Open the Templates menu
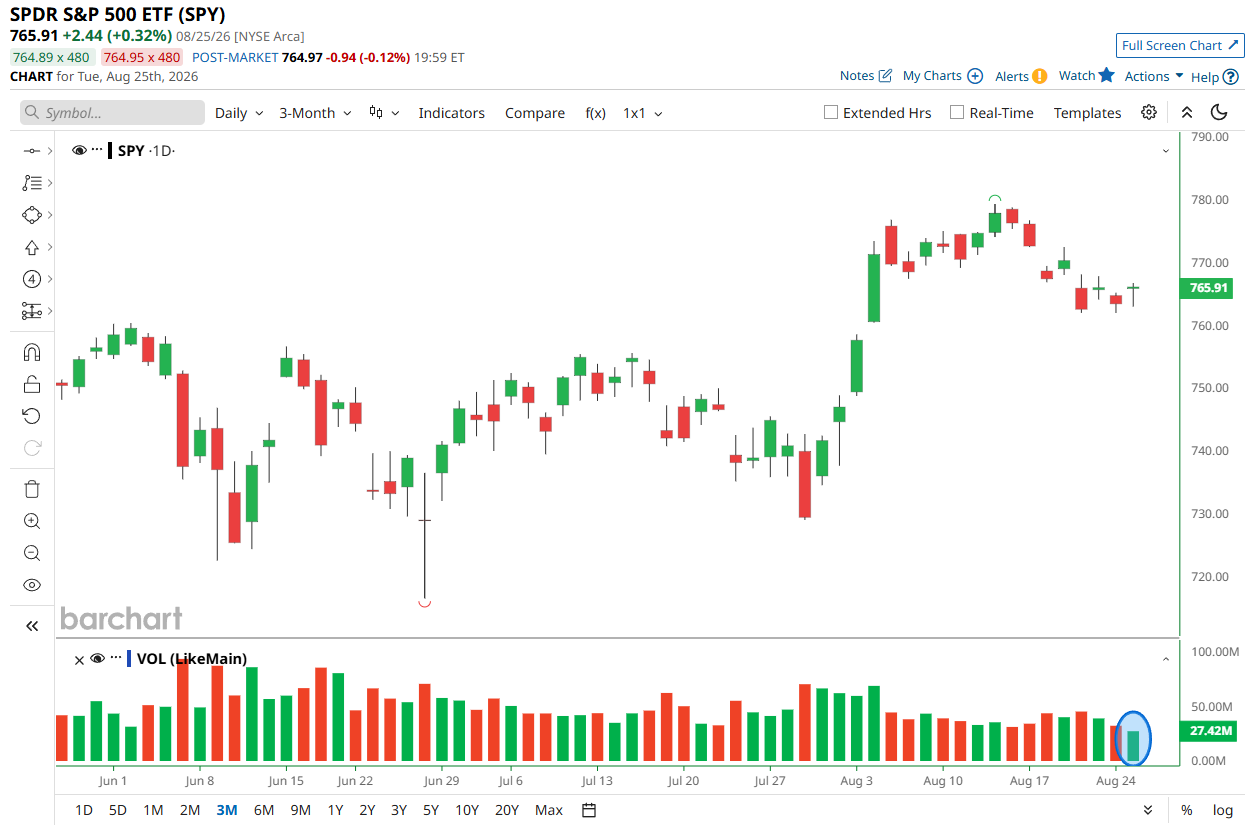 1087,113
